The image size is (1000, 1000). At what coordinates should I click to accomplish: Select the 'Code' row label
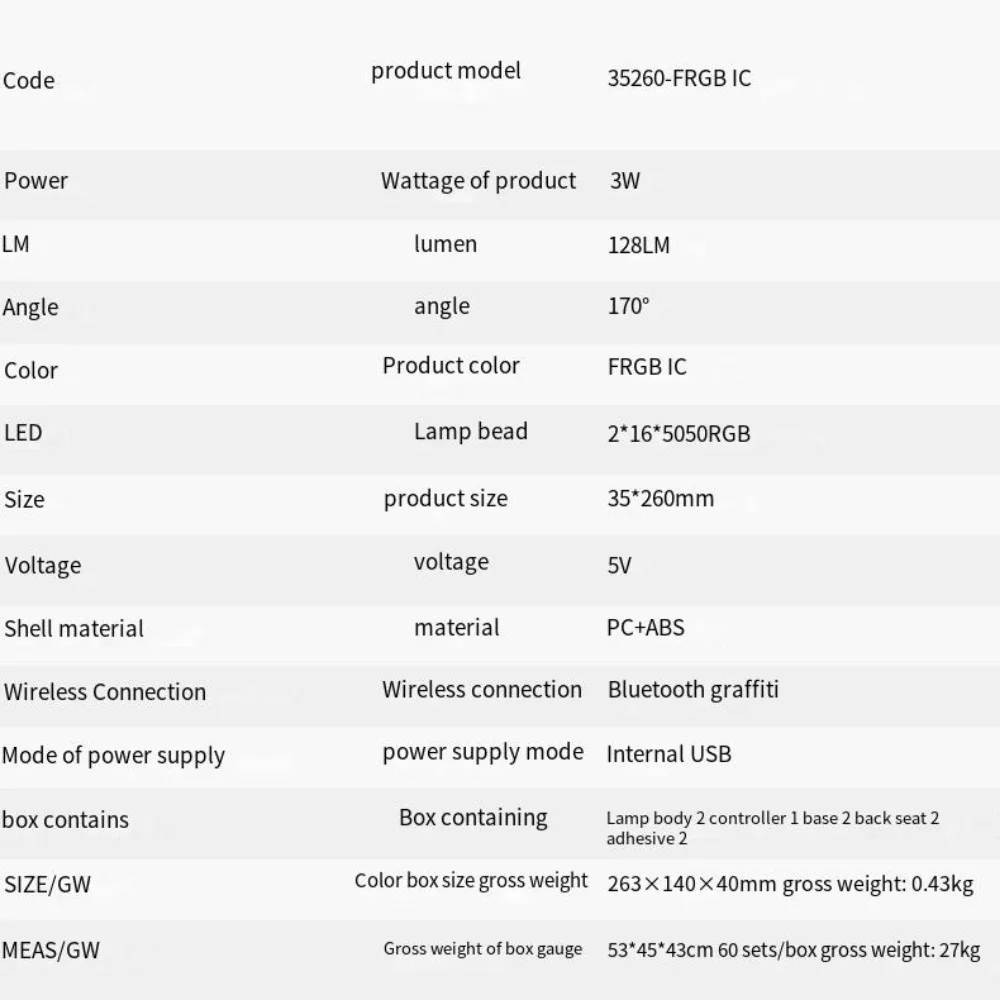tap(29, 81)
